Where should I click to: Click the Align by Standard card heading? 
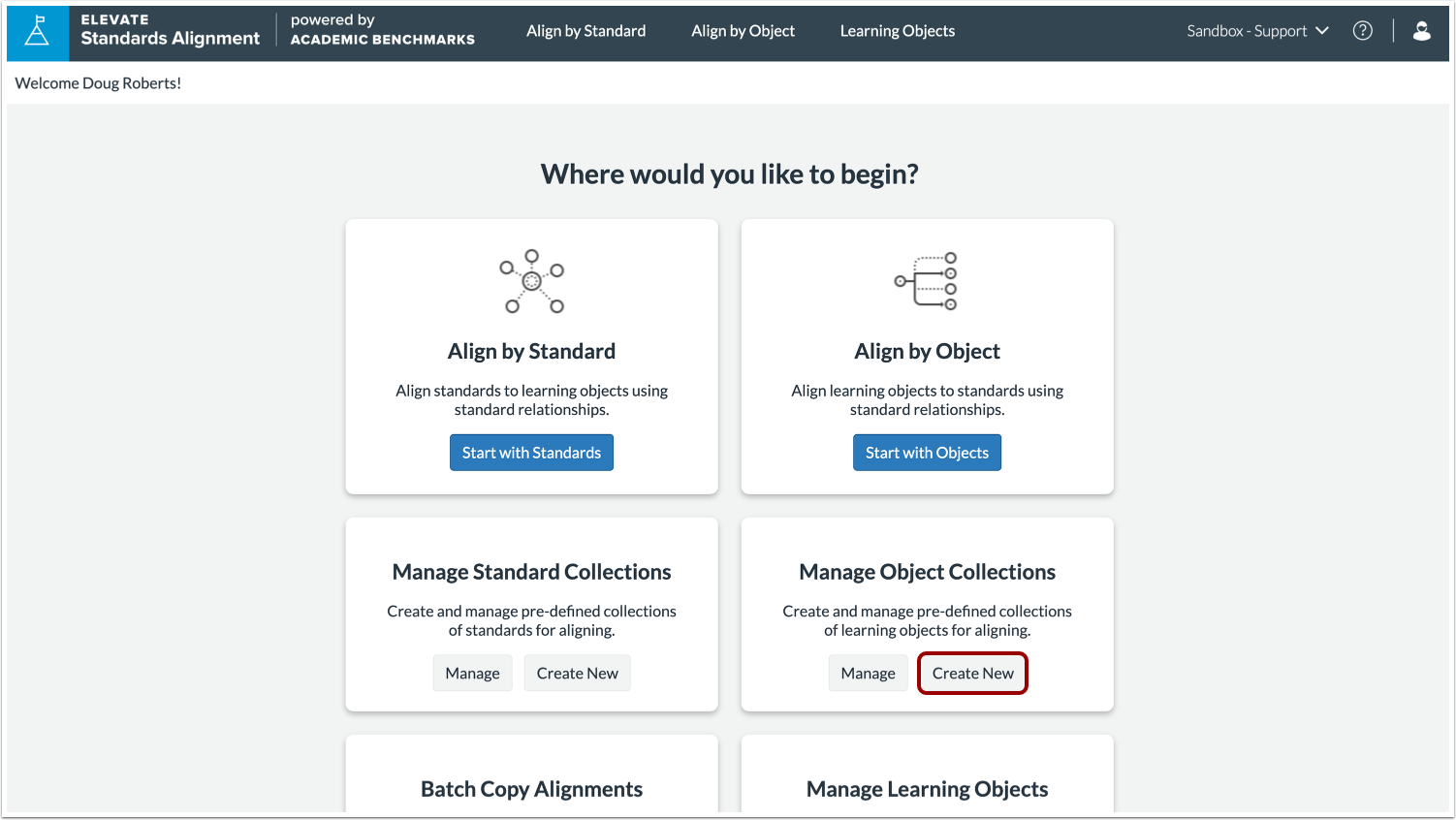coord(531,352)
